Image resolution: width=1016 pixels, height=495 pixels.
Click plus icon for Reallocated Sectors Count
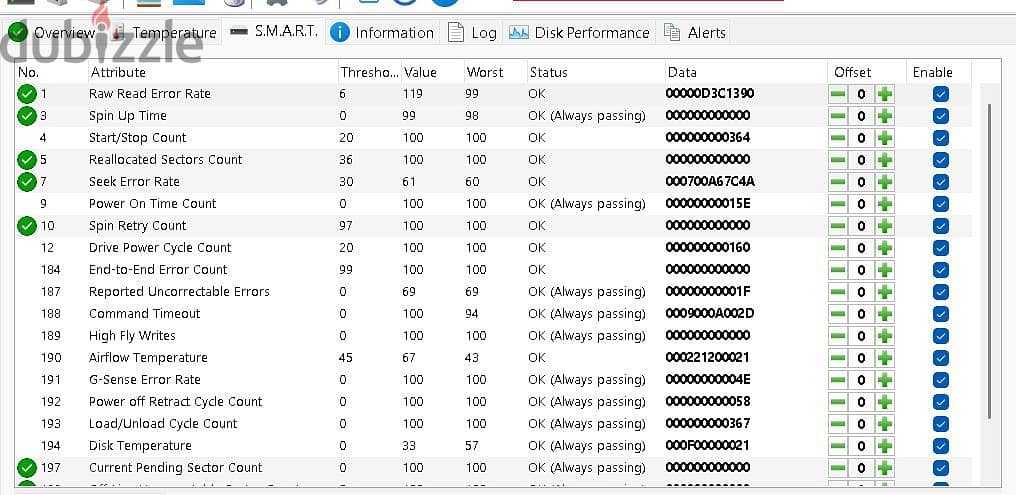[x=884, y=160]
